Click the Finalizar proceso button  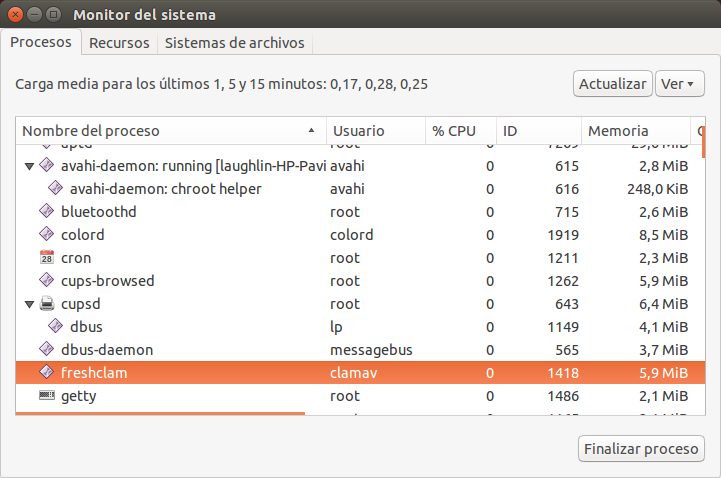click(x=641, y=449)
